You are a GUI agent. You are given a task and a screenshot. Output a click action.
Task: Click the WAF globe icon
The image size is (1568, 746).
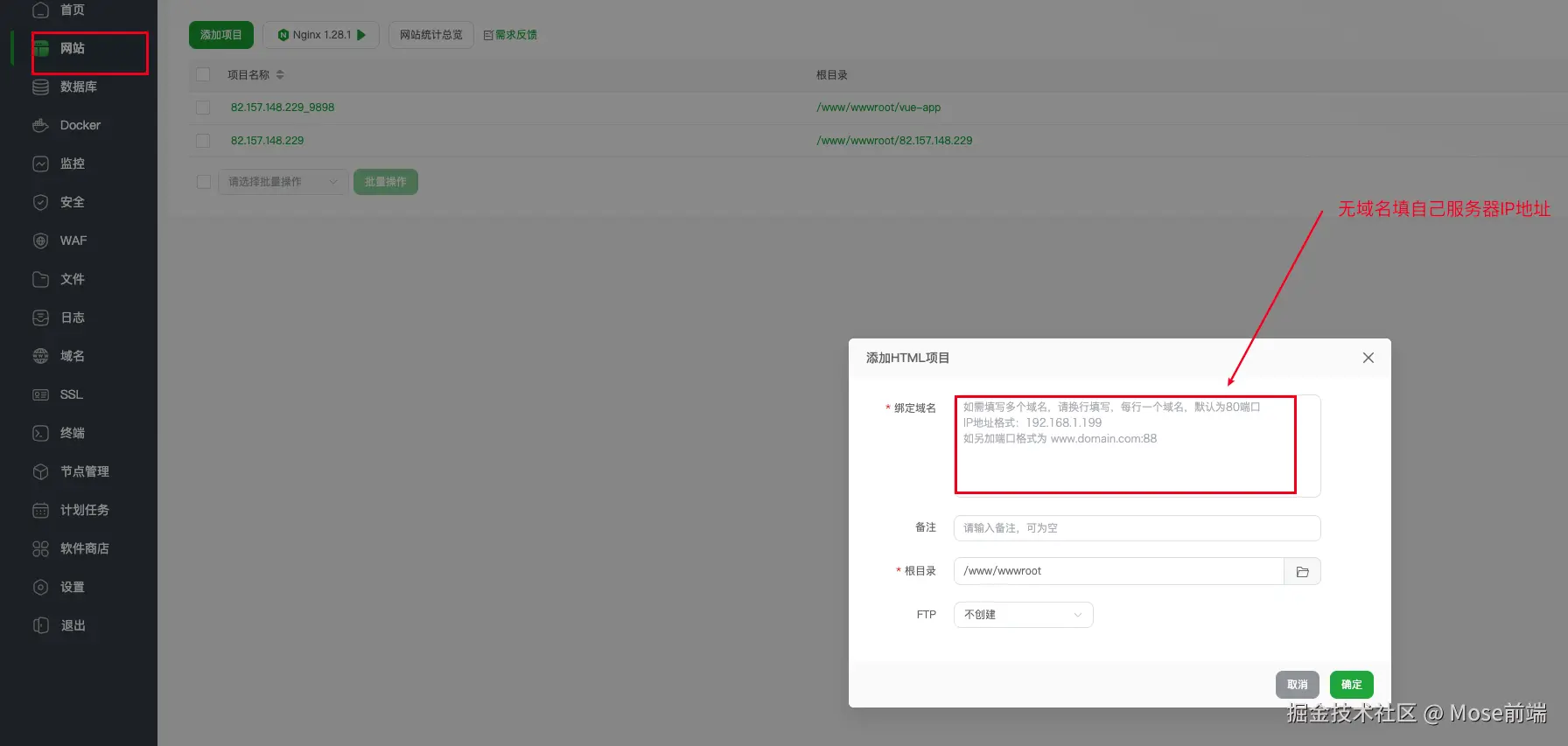pyautogui.click(x=40, y=241)
